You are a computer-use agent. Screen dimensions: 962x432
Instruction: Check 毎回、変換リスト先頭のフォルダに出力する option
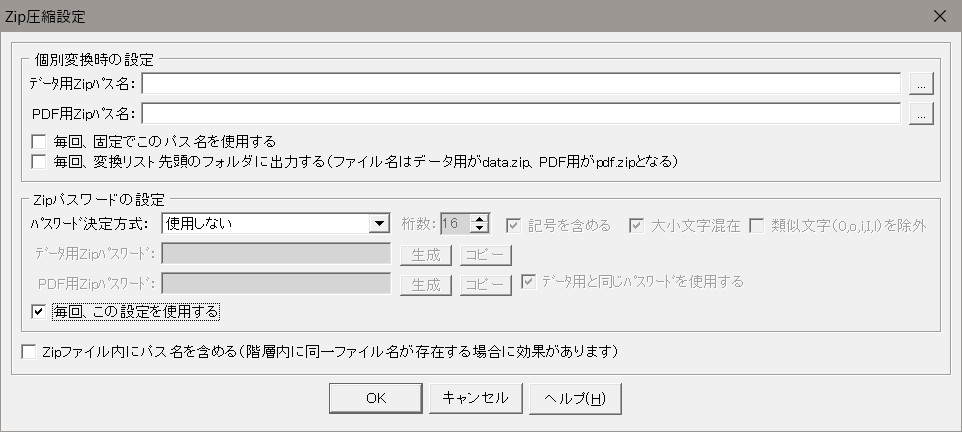[x=40, y=161]
